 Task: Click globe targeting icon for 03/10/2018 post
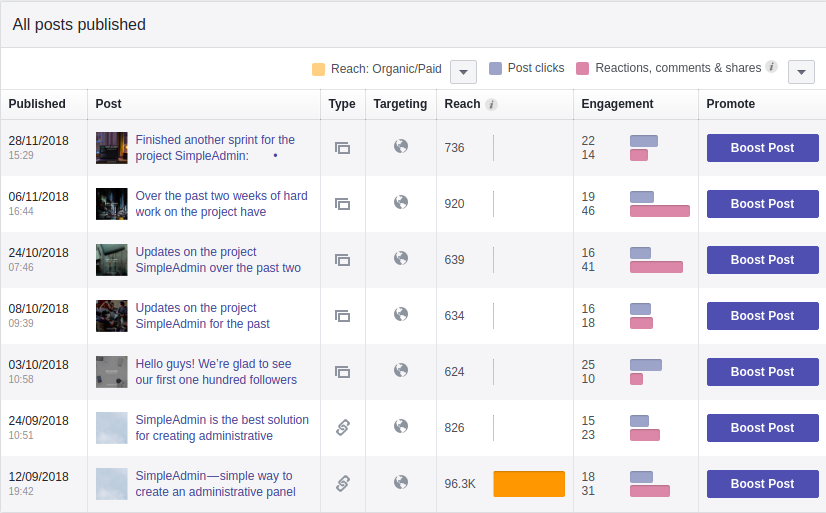click(401, 371)
